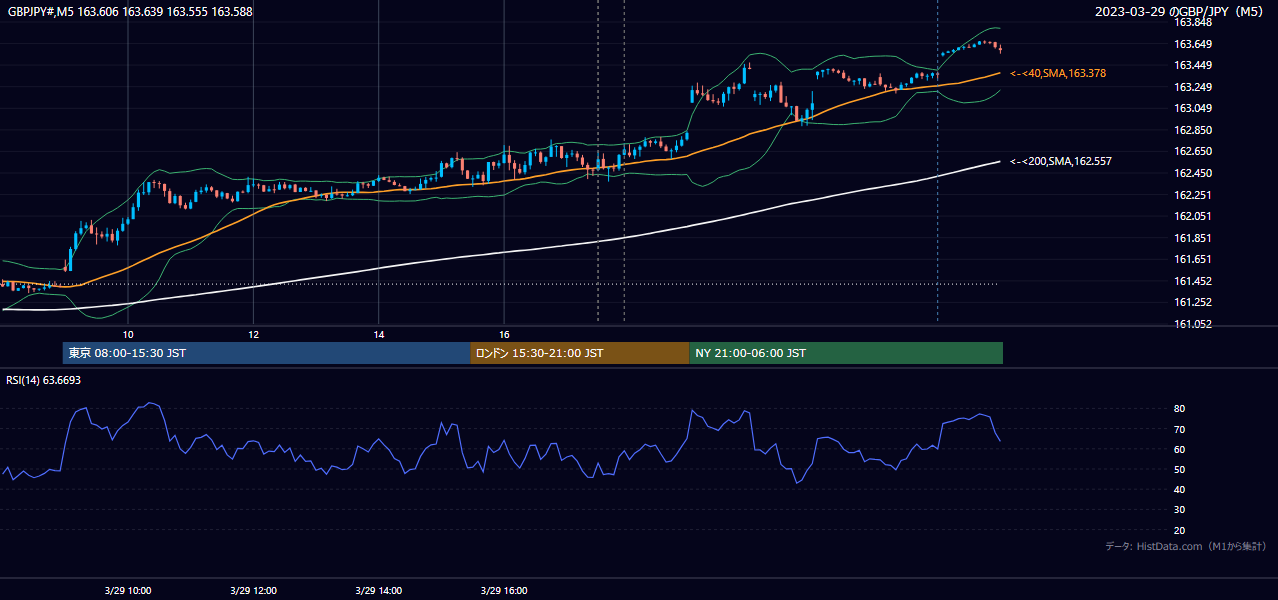The image size is (1278, 600).
Task: Click the 161.052 price axis label
Action: click(1193, 324)
